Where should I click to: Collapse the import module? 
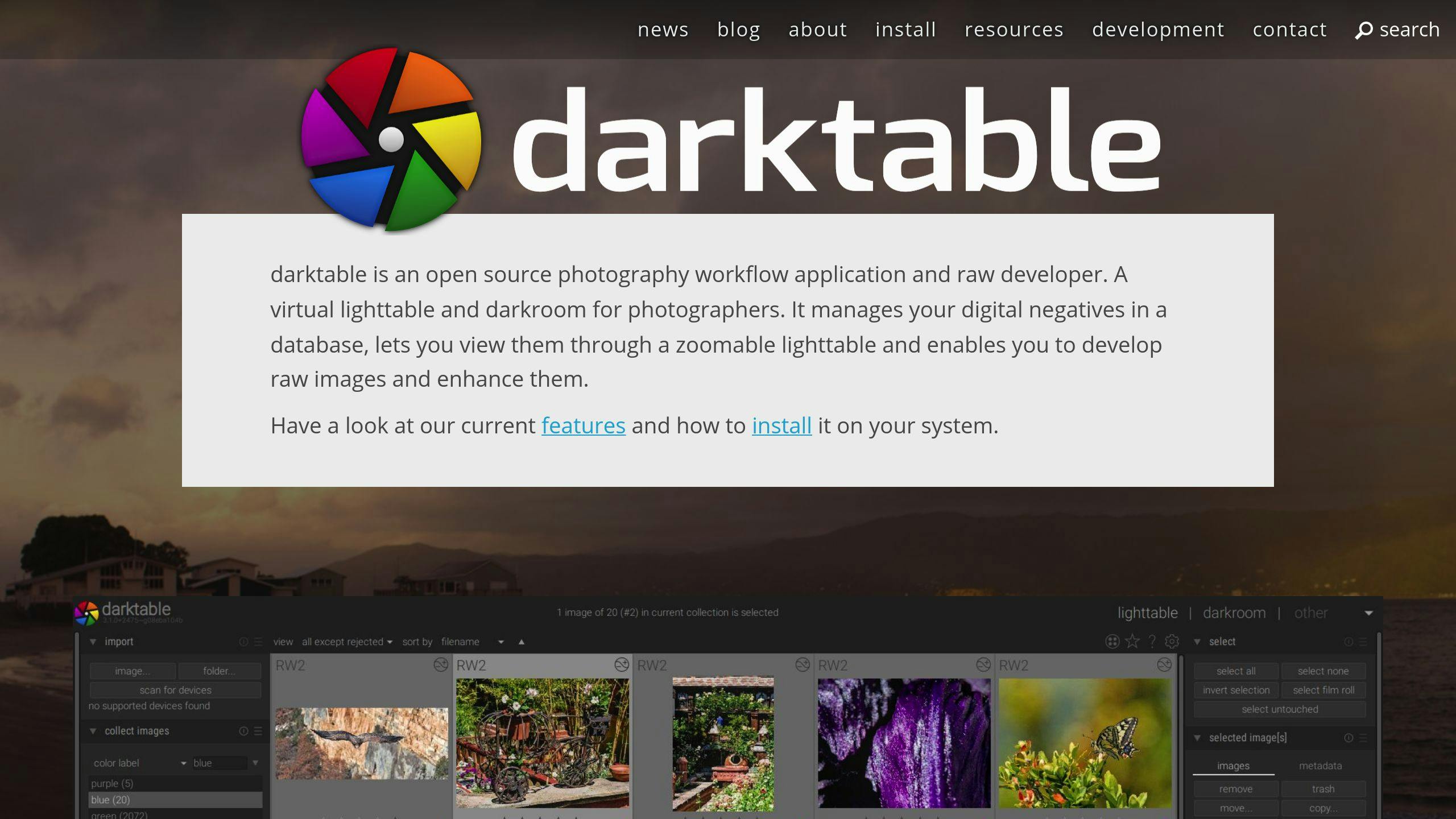93,642
